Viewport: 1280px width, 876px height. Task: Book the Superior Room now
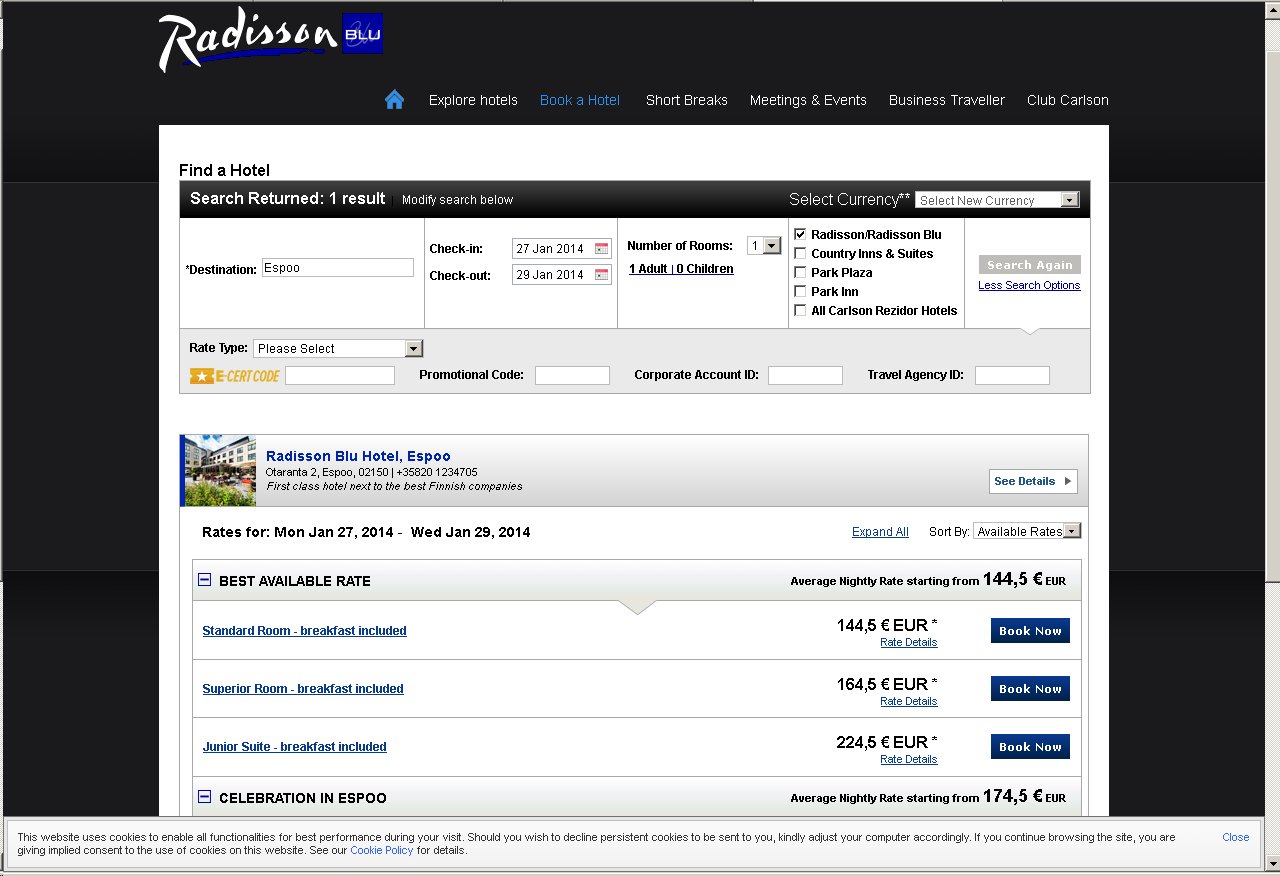[x=1030, y=689]
